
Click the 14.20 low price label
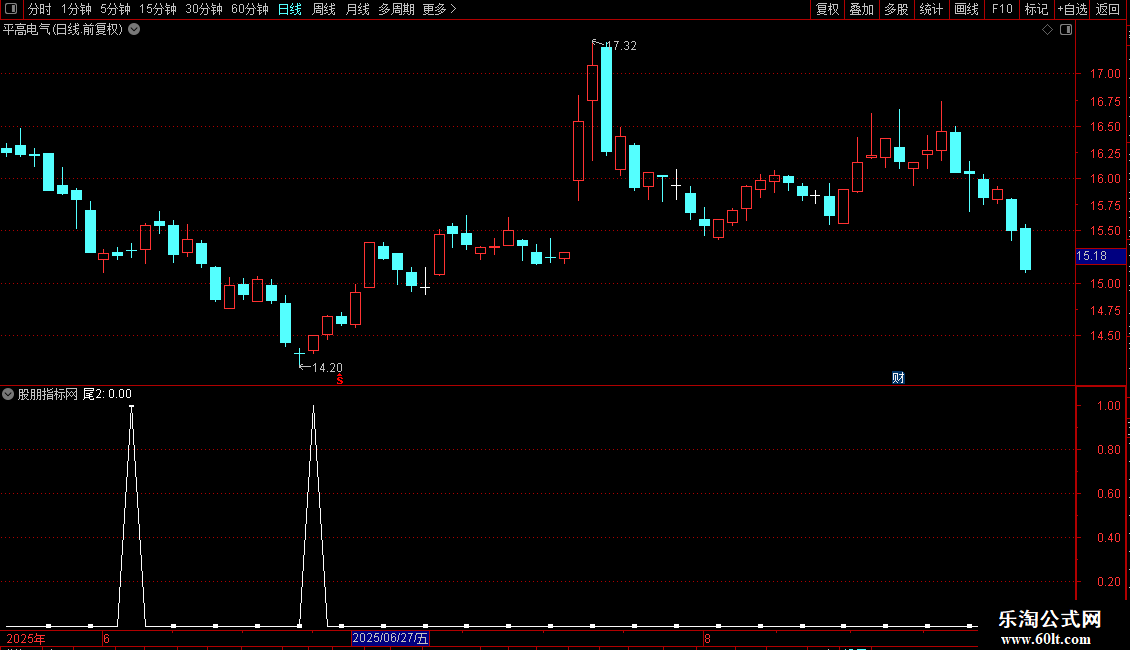pyautogui.click(x=327, y=368)
